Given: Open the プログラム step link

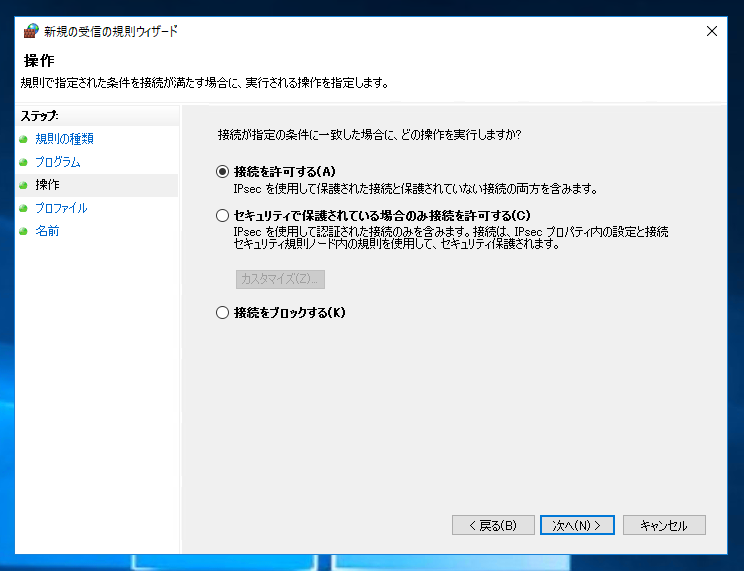Looking at the screenshot, I should [x=58, y=162].
